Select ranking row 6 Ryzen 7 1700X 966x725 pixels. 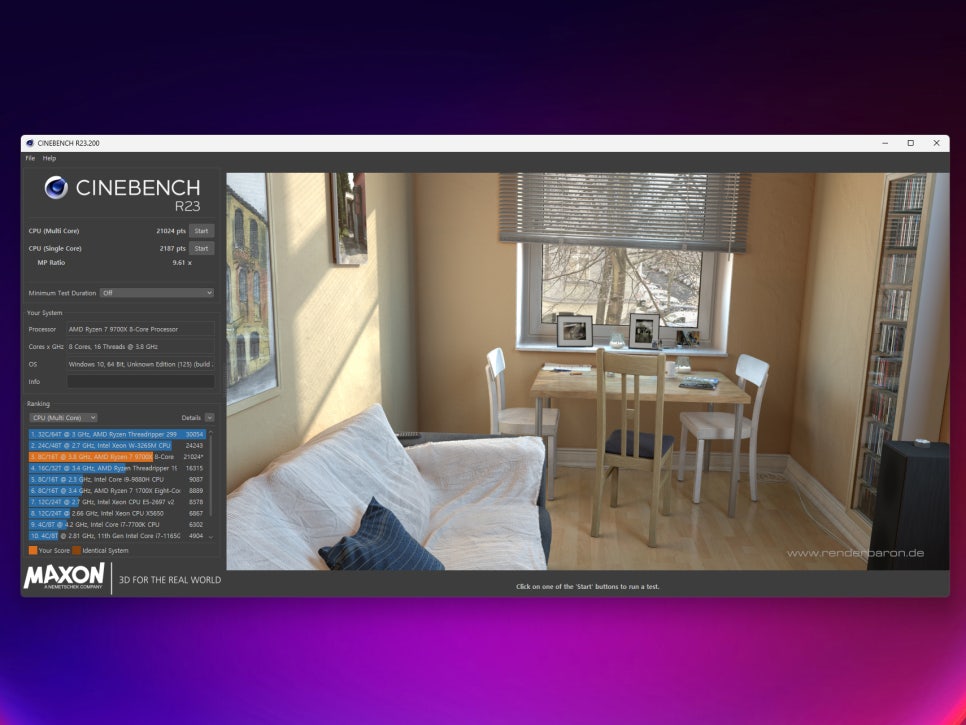click(x=116, y=491)
